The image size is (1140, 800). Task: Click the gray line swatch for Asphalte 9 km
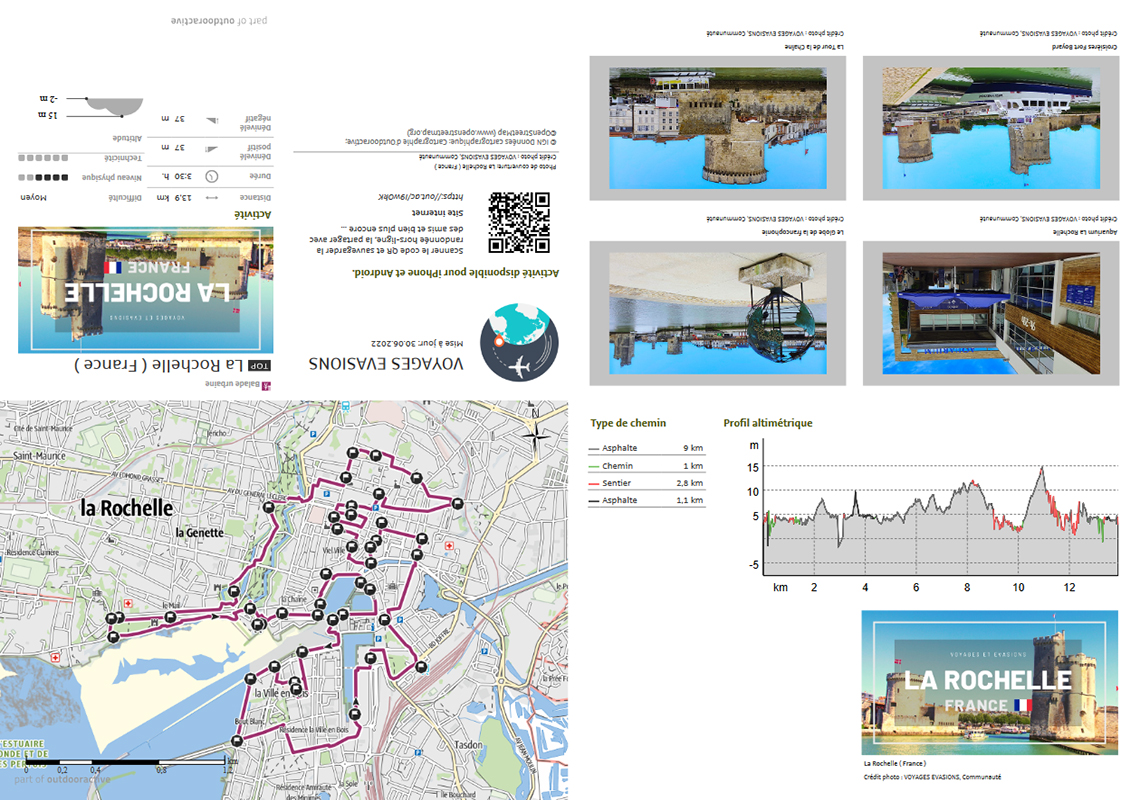tap(594, 449)
